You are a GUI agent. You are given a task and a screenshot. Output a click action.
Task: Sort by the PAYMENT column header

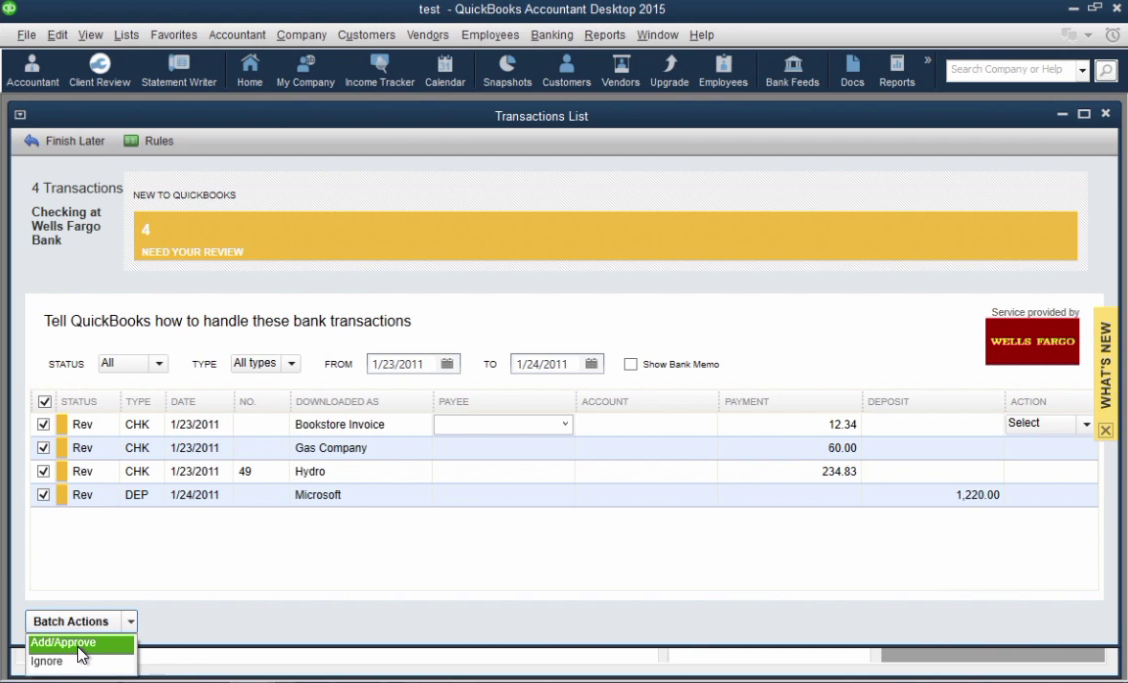click(747, 402)
